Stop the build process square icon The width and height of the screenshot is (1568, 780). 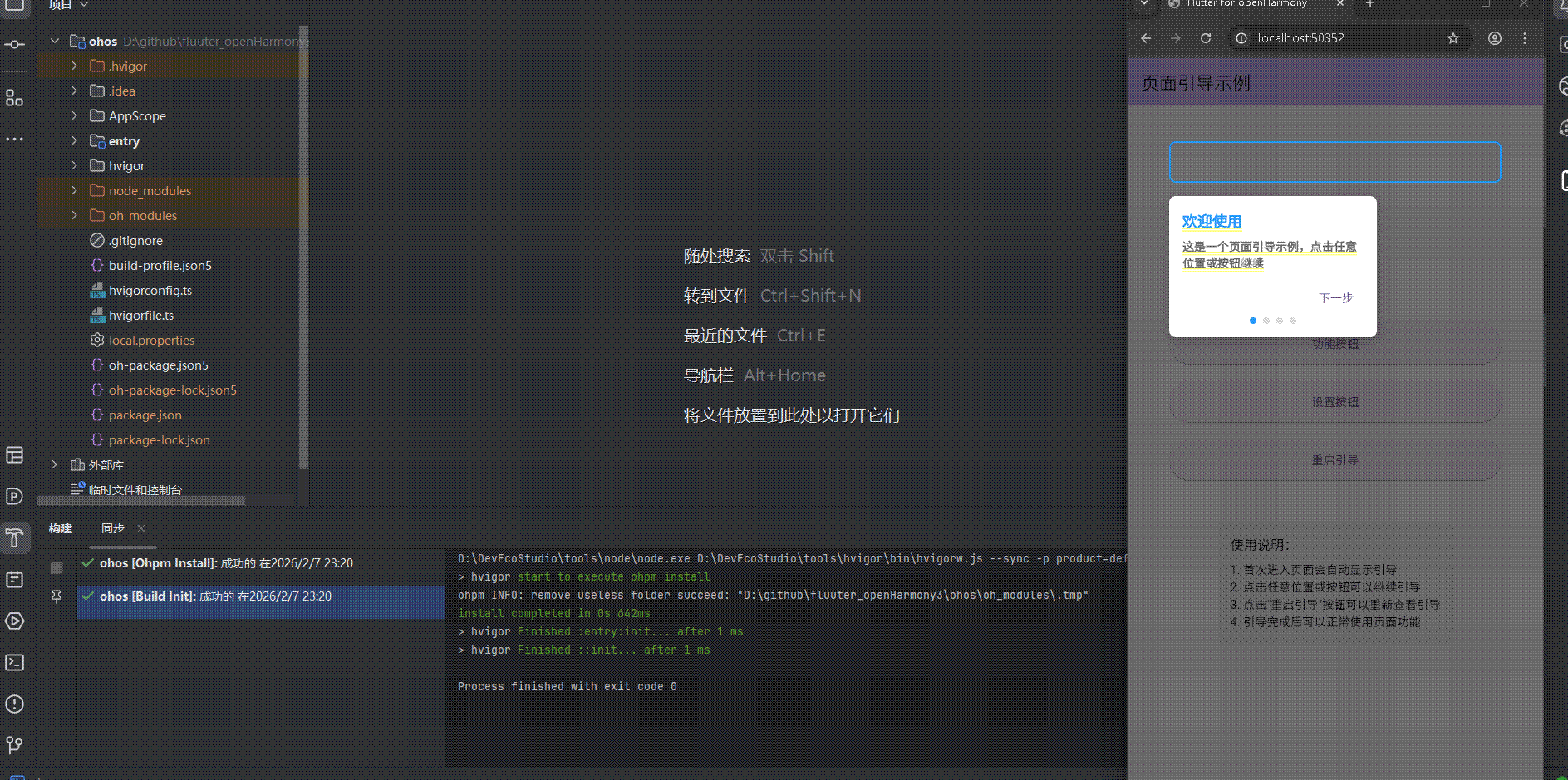[57, 567]
